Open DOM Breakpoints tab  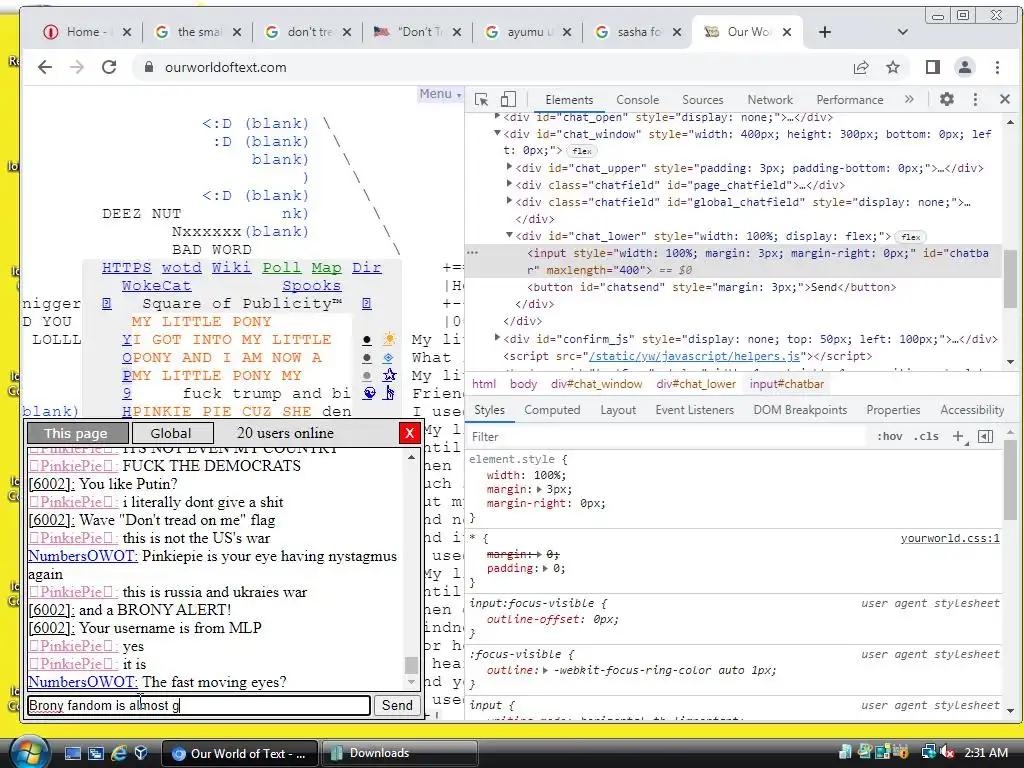pyautogui.click(x=800, y=410)
